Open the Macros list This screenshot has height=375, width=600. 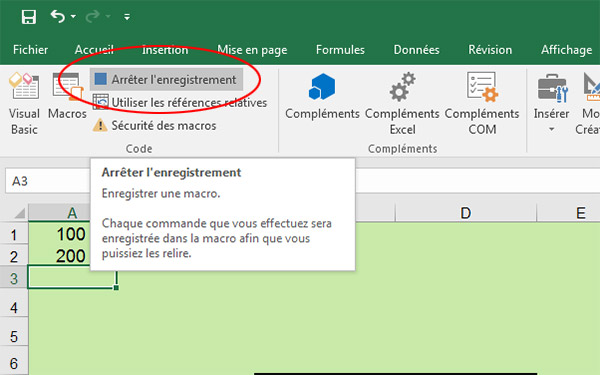[x=67, y=96]
